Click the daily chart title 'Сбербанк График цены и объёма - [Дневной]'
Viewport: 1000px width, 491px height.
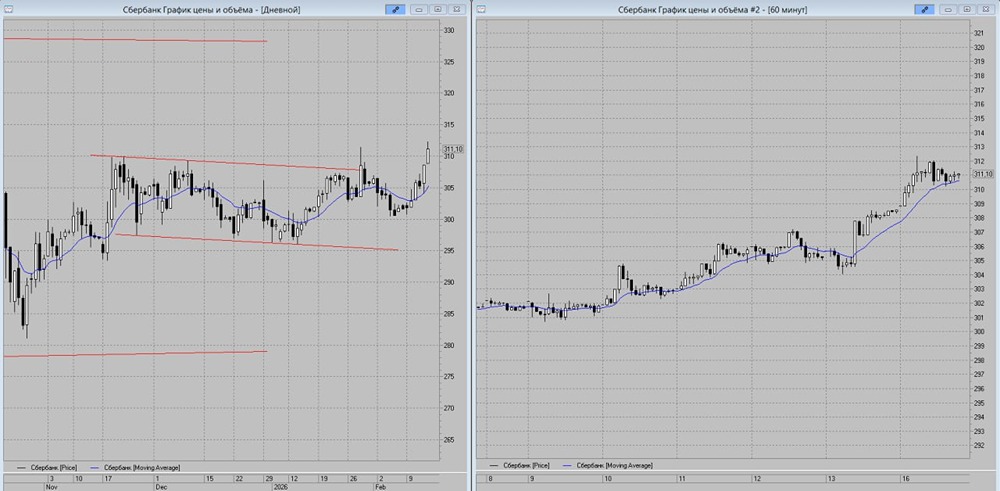pyautogui.click(x=211, y=10)
